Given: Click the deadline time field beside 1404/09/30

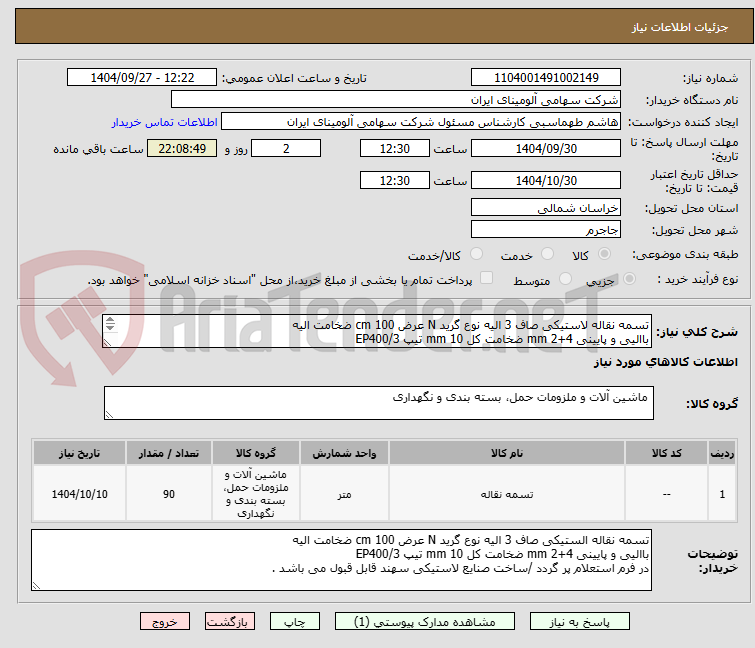Looking at the screenshot, I should tap(394, 148).
